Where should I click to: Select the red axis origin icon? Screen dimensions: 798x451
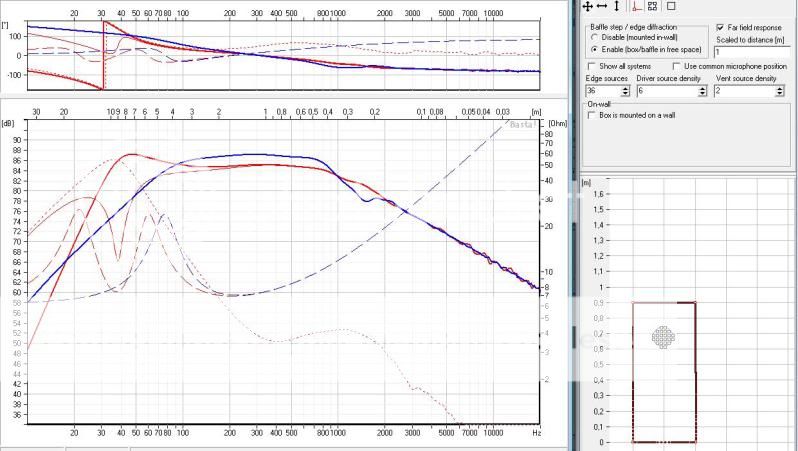636,6
